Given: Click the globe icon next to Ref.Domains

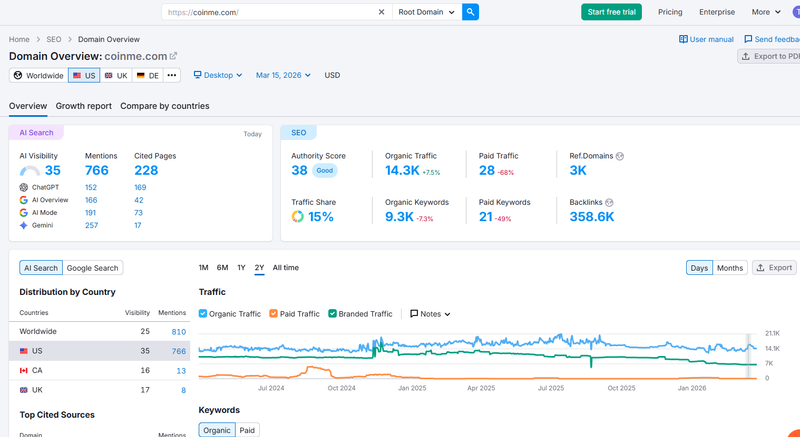Looking at the screenshot, I should [620, 156].
